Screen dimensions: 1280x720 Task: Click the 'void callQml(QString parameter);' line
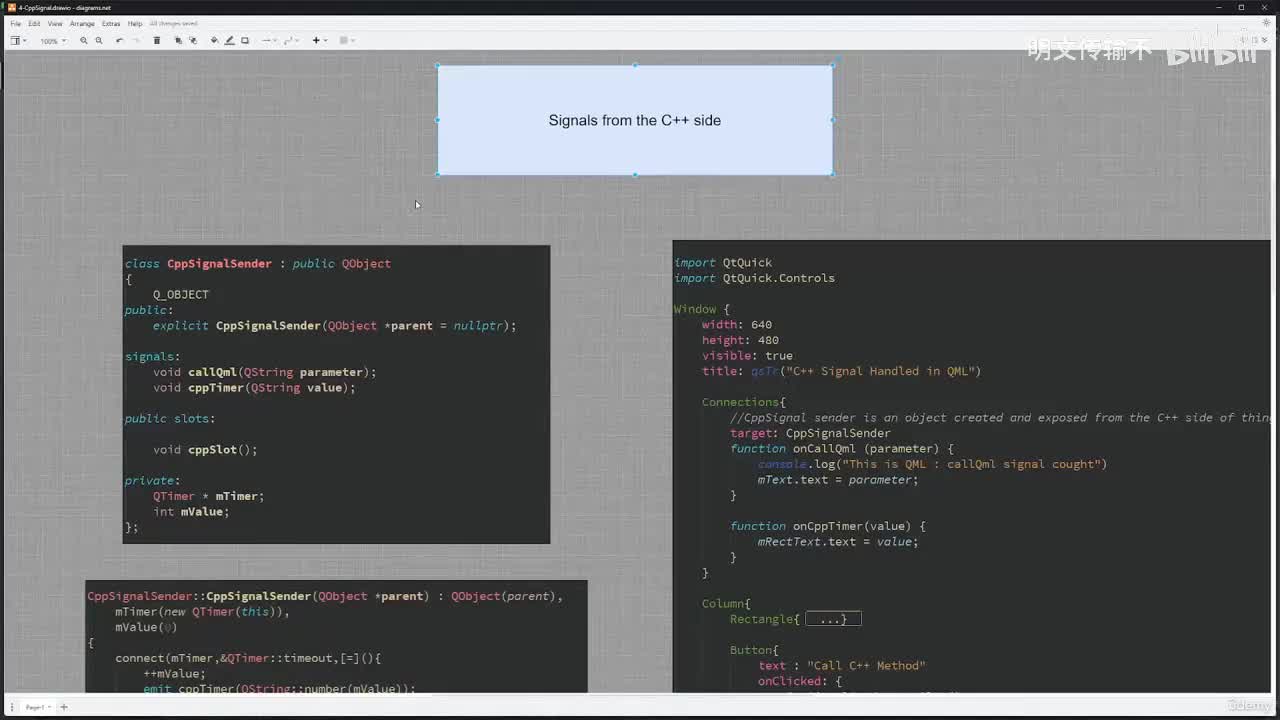265,372
